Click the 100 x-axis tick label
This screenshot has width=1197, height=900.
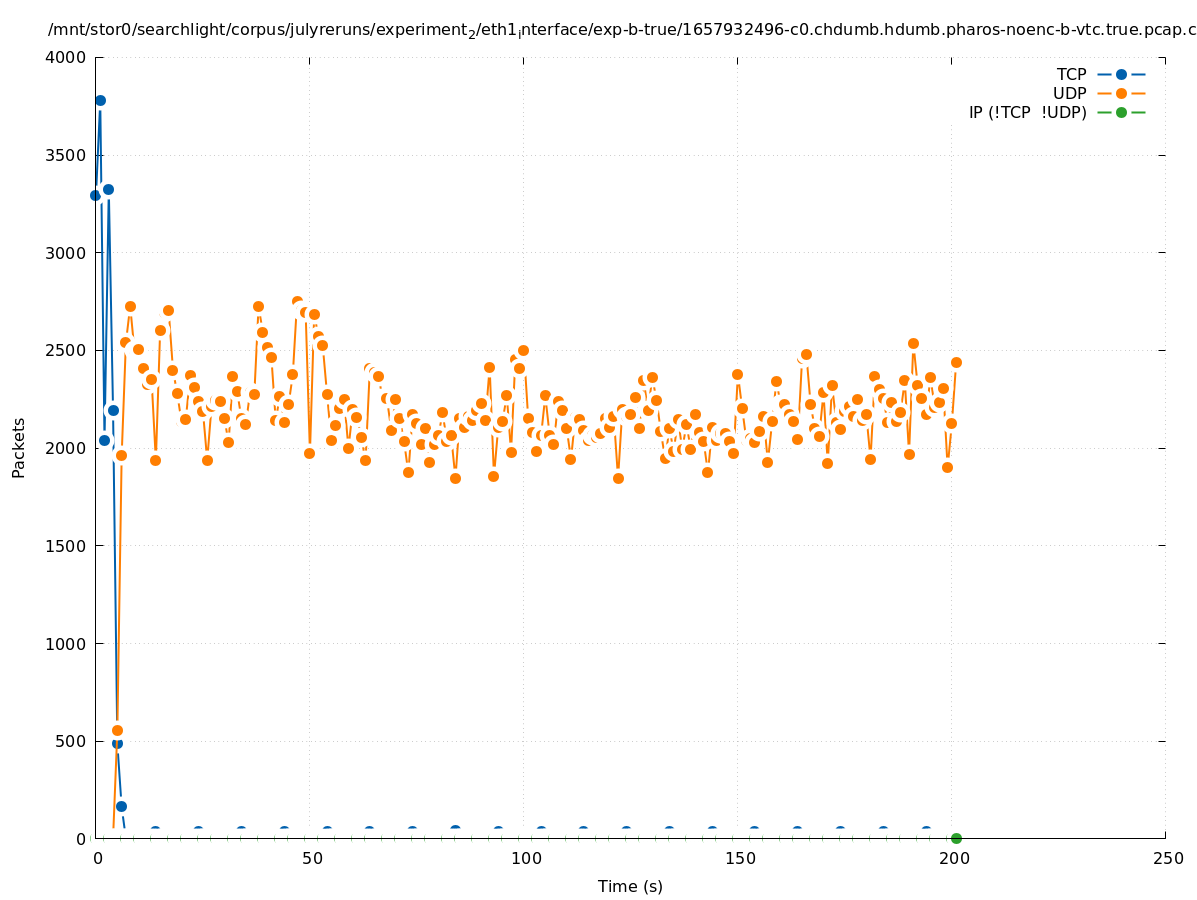pos(524,858)
